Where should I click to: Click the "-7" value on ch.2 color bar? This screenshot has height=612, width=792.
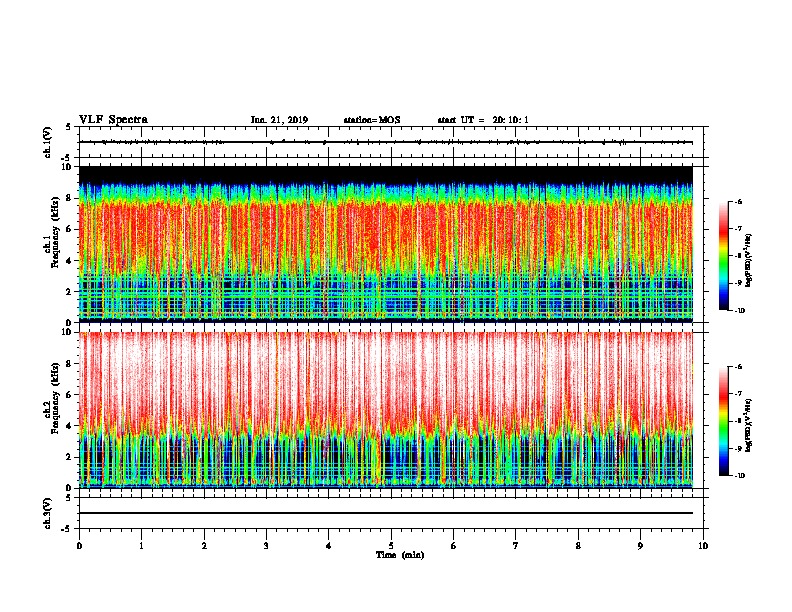click(738, 394)
